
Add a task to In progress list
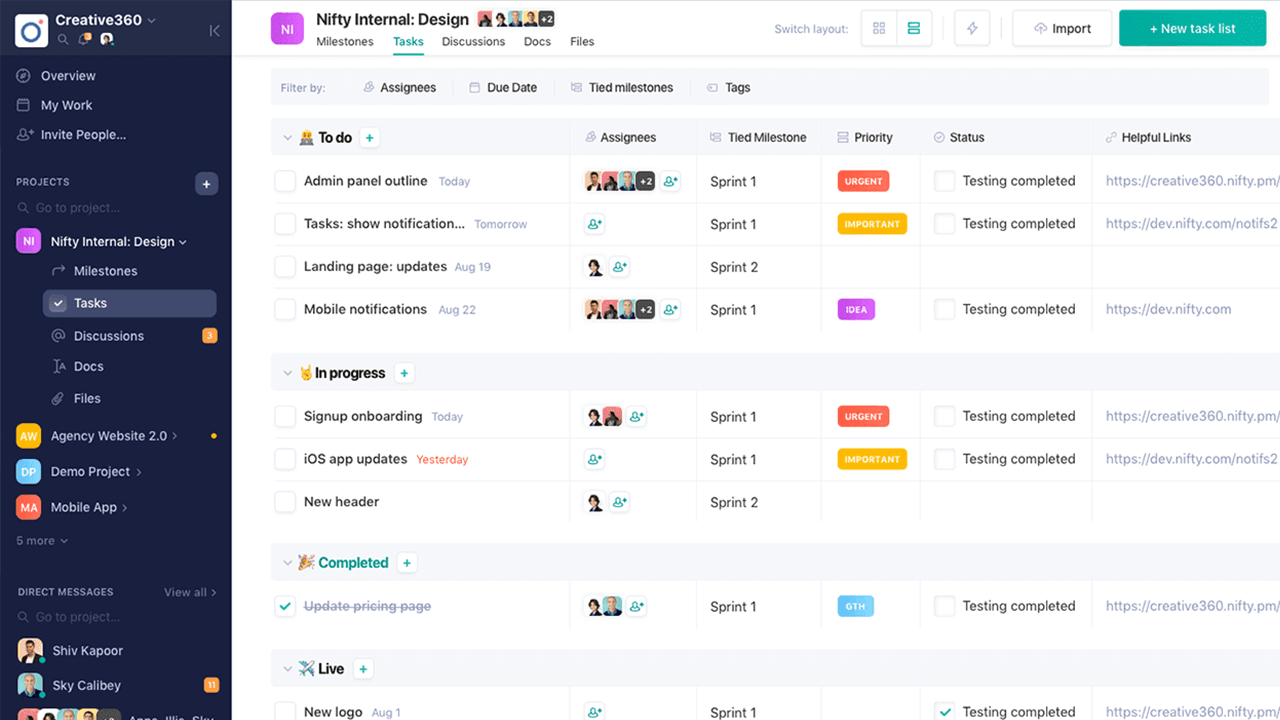[x=404, y=373]
